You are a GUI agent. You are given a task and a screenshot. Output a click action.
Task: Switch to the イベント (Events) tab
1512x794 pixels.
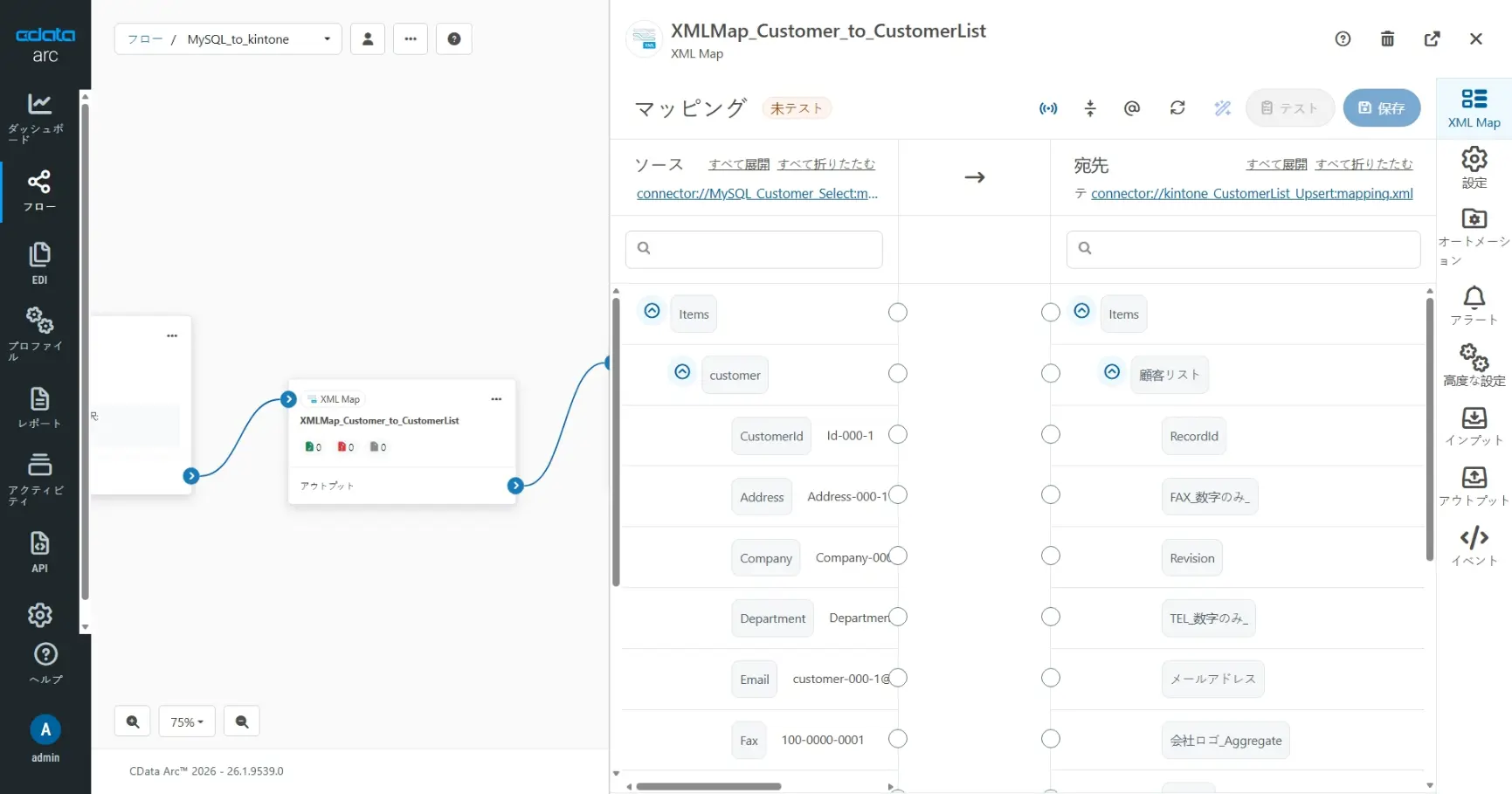[x=1474, y=547]
